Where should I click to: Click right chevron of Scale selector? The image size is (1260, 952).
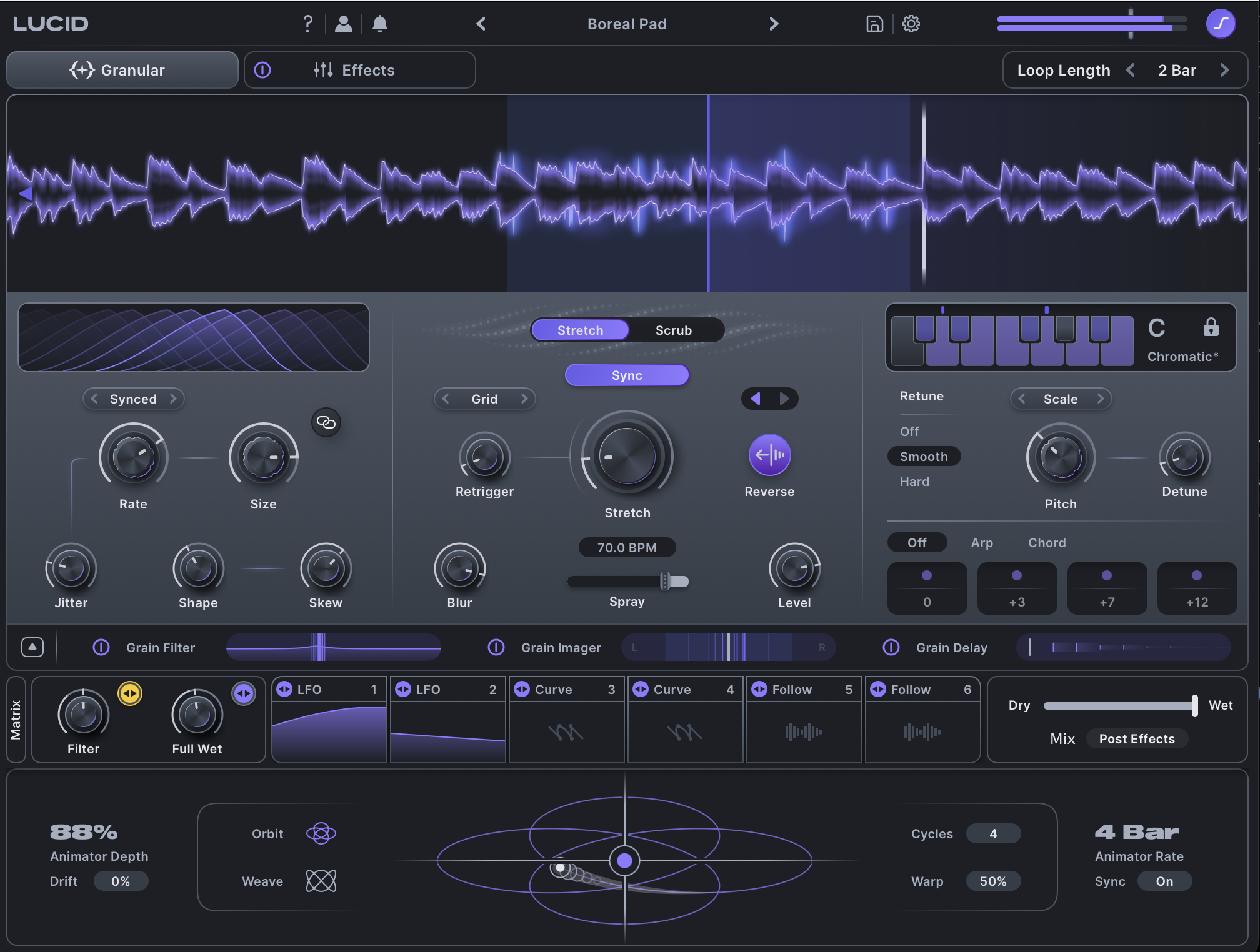[1101, 399]
